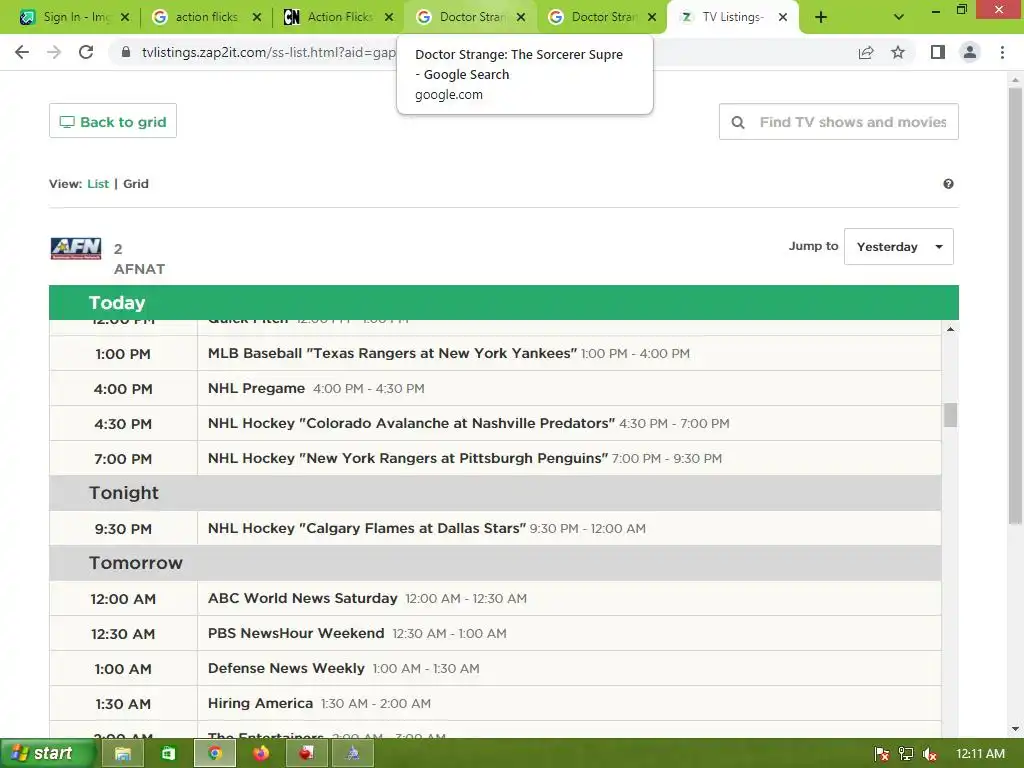Click the Find TV shows and movies field

click(x=839, y=121)
